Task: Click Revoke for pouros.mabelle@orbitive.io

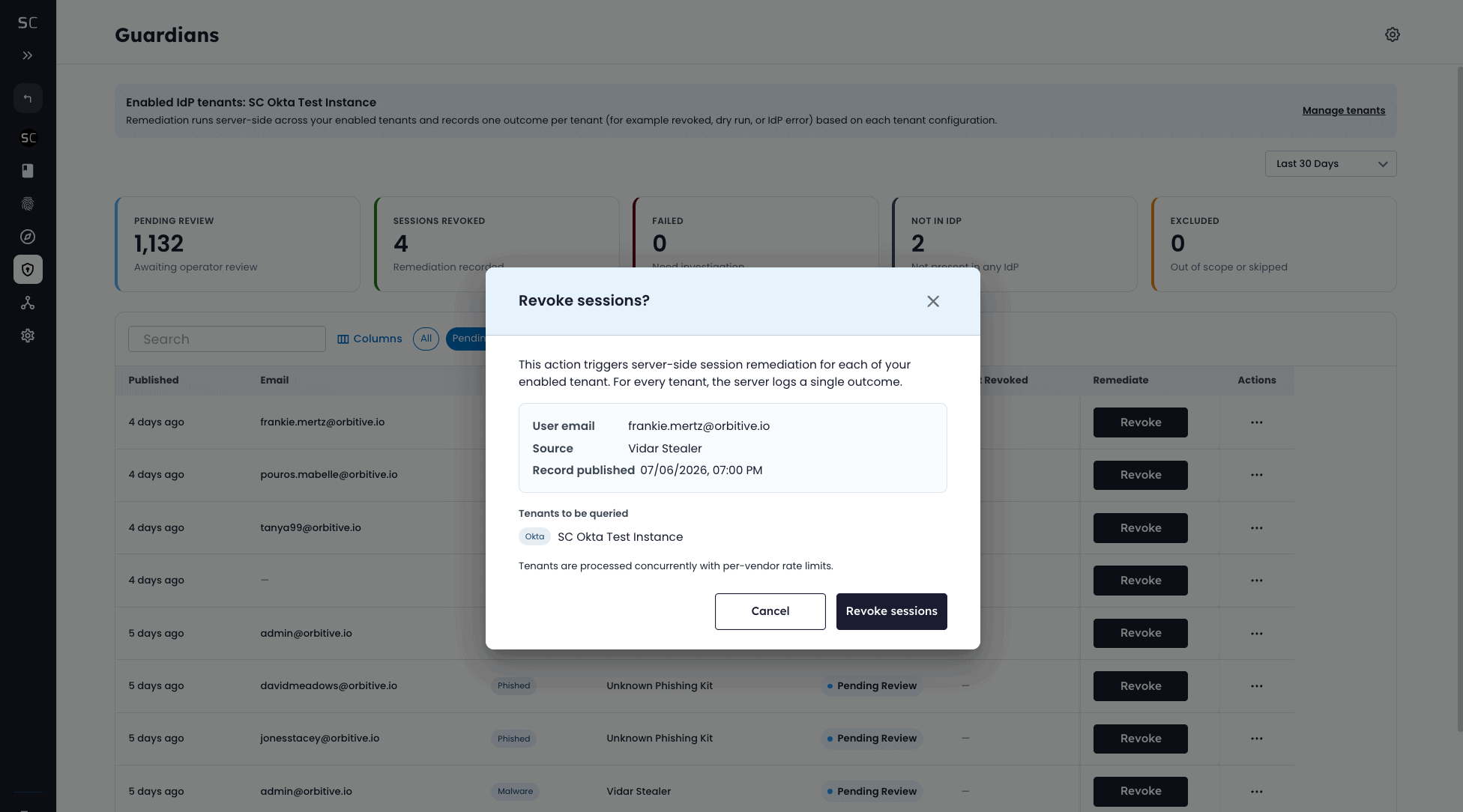Action: point(1141,475)
